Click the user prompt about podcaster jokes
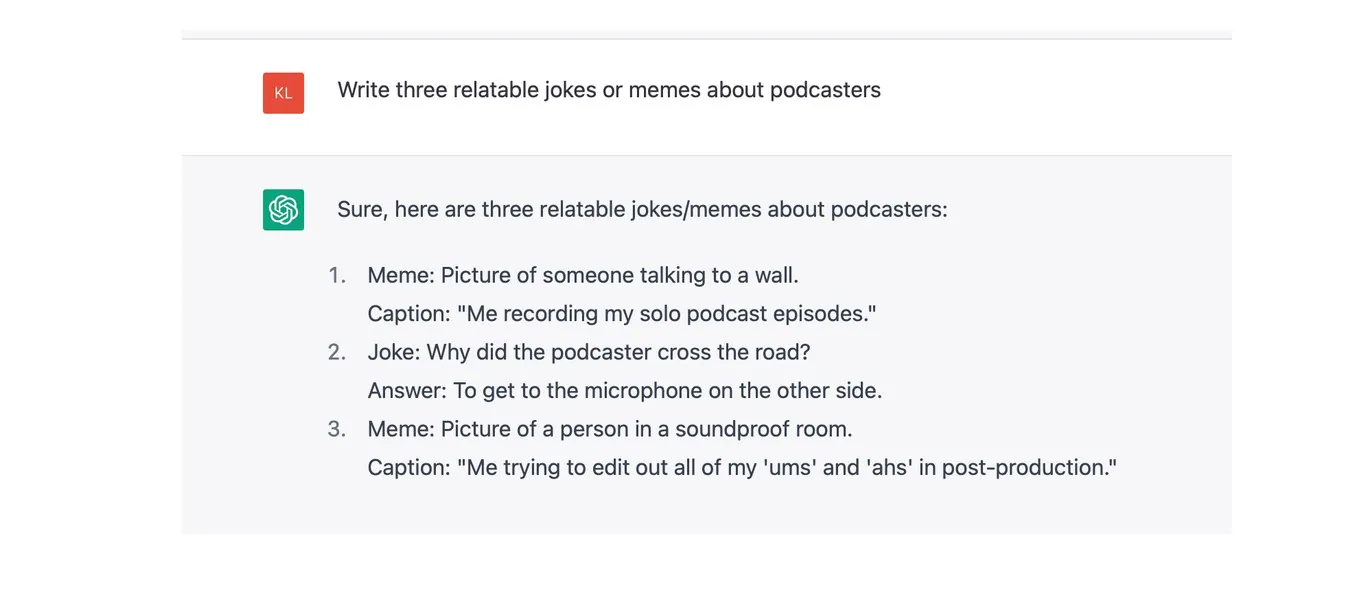This screenshot has height=615, width=1367. pyautogui.click(x=608, y=90)
